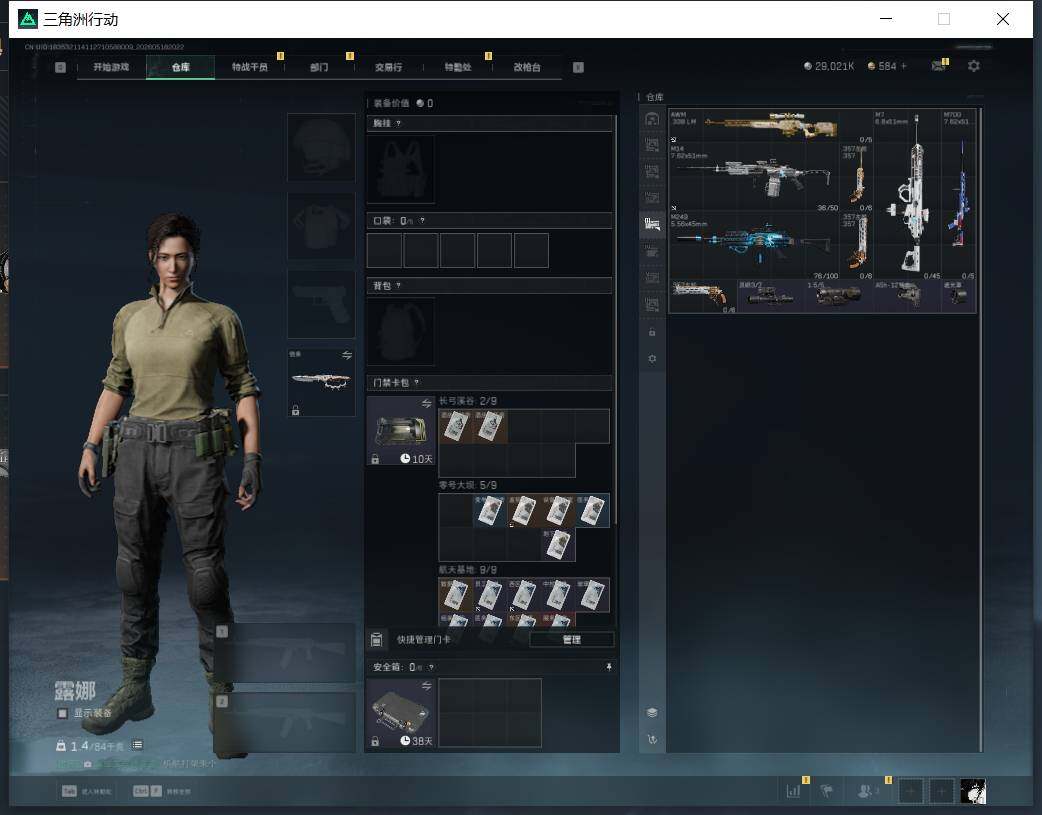This screenshot has height=815, width=1042.
Task: Click the empty pistol slot
Action: click(x=321, y=304)
